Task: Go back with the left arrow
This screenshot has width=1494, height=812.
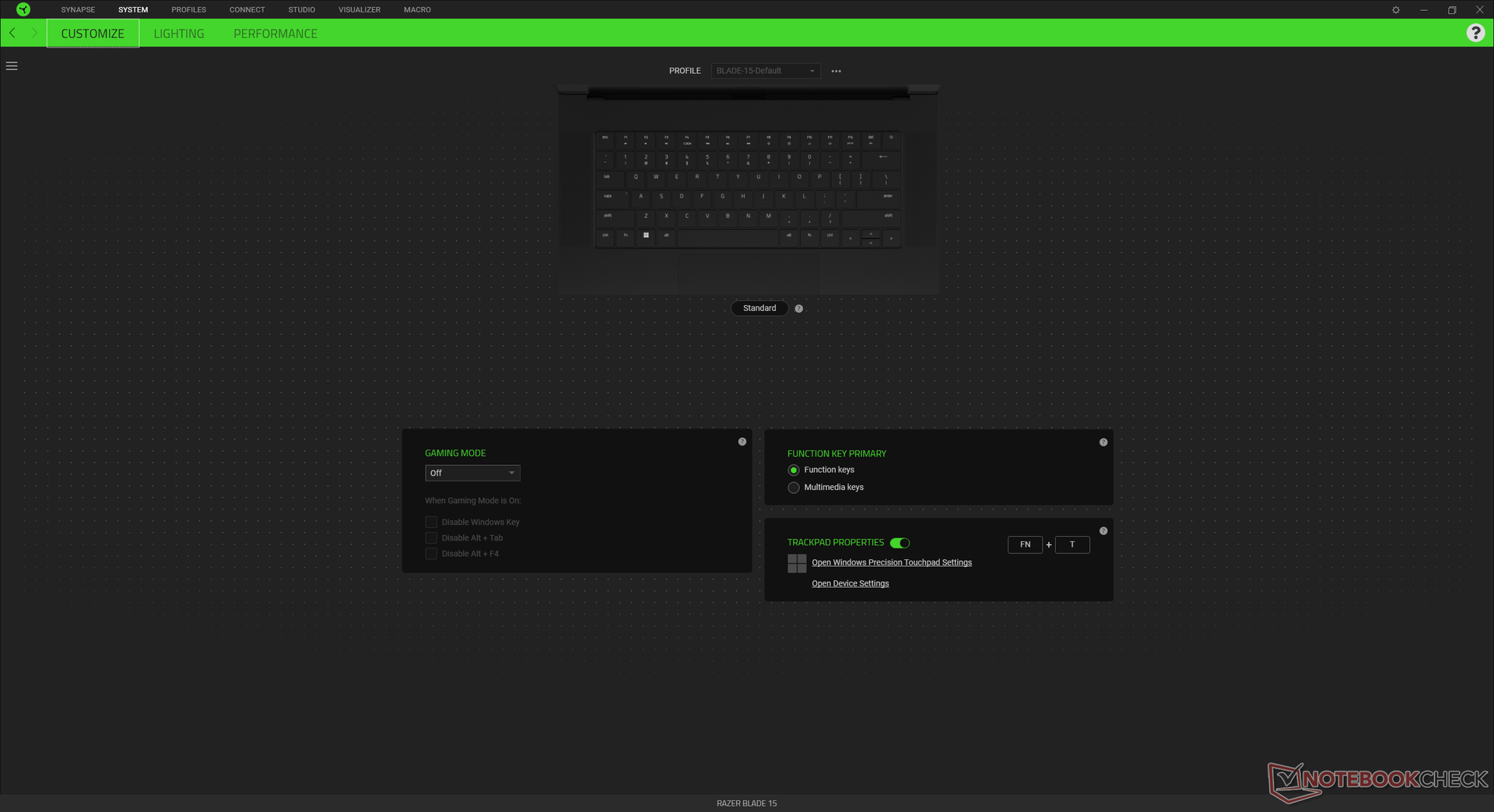Action: [12, 33]
